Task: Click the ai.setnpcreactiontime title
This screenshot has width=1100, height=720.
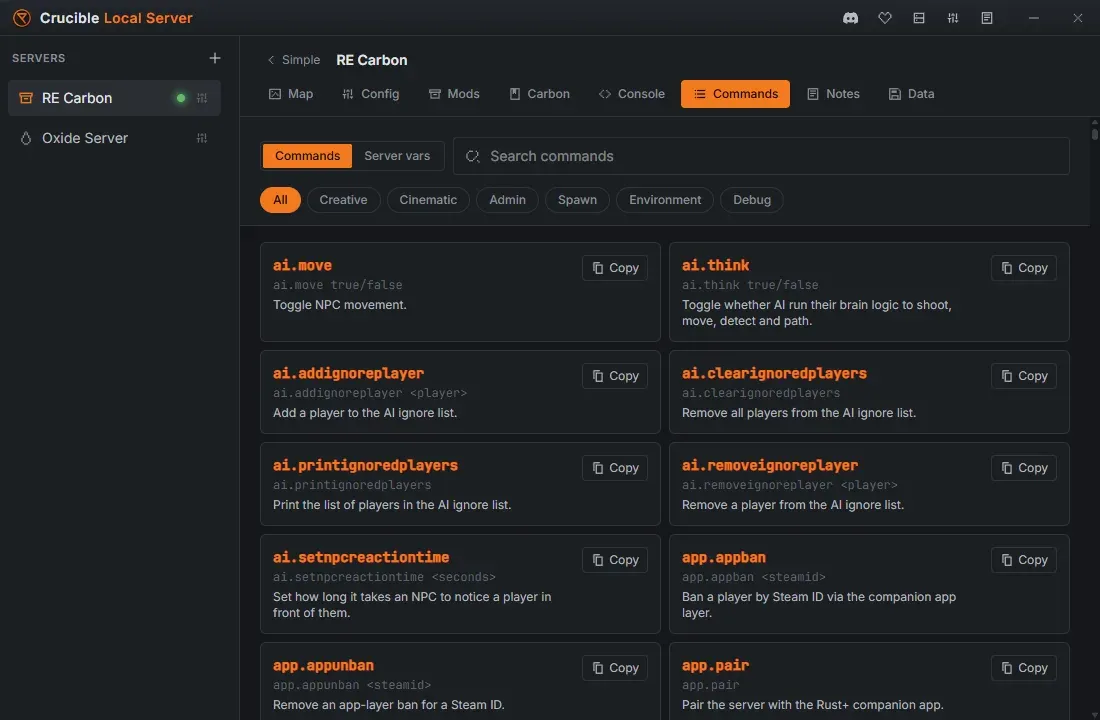Action: pos(361,557)
